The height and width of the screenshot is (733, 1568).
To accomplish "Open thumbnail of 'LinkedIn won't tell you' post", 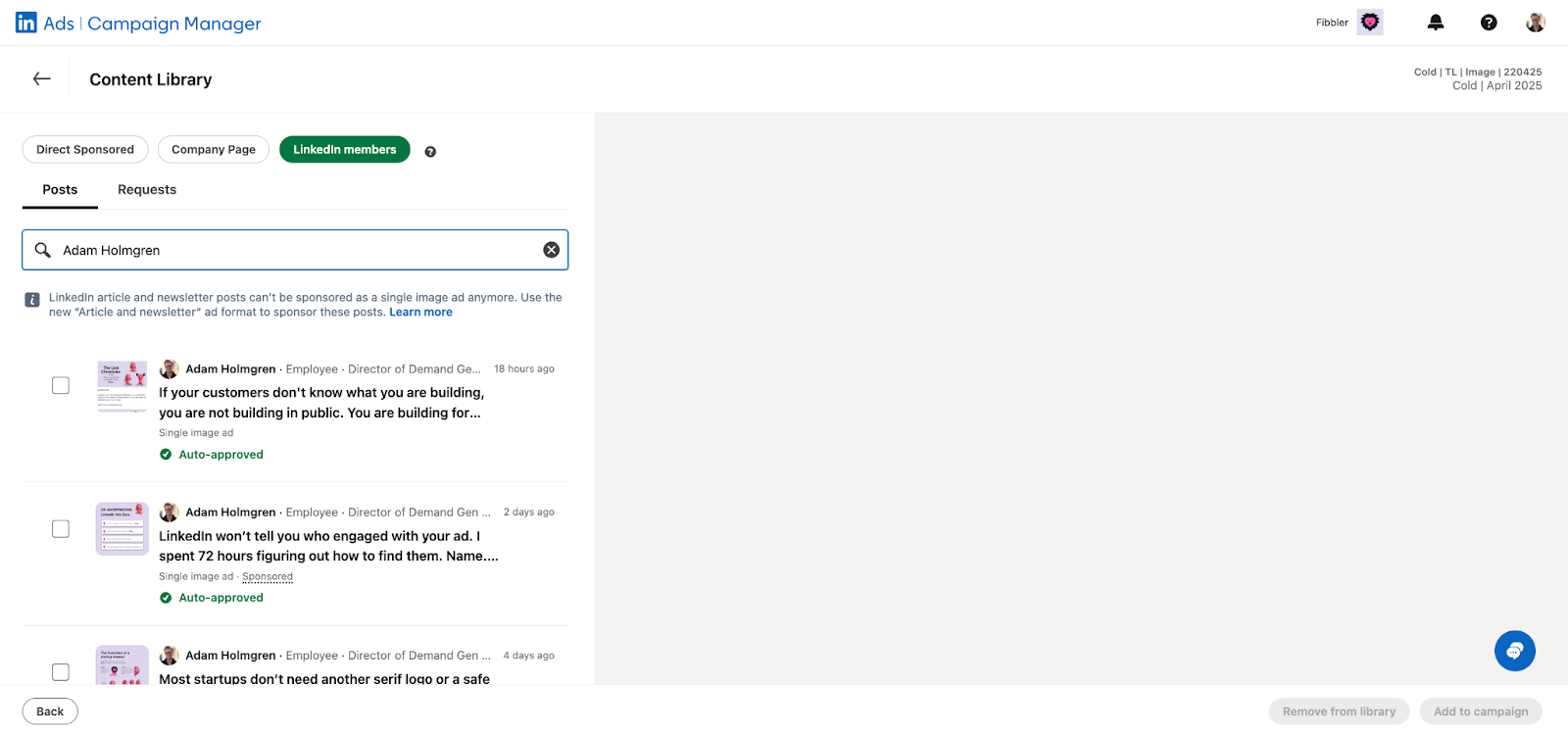I will coord(122,529).
